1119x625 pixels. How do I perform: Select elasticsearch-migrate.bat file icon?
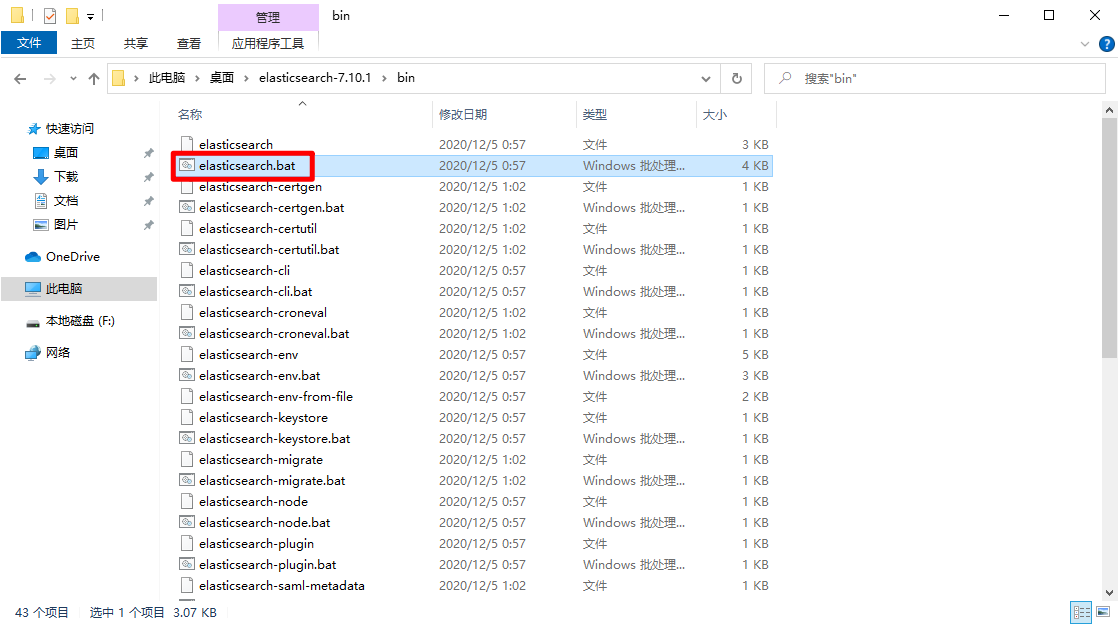coord(187,480)
